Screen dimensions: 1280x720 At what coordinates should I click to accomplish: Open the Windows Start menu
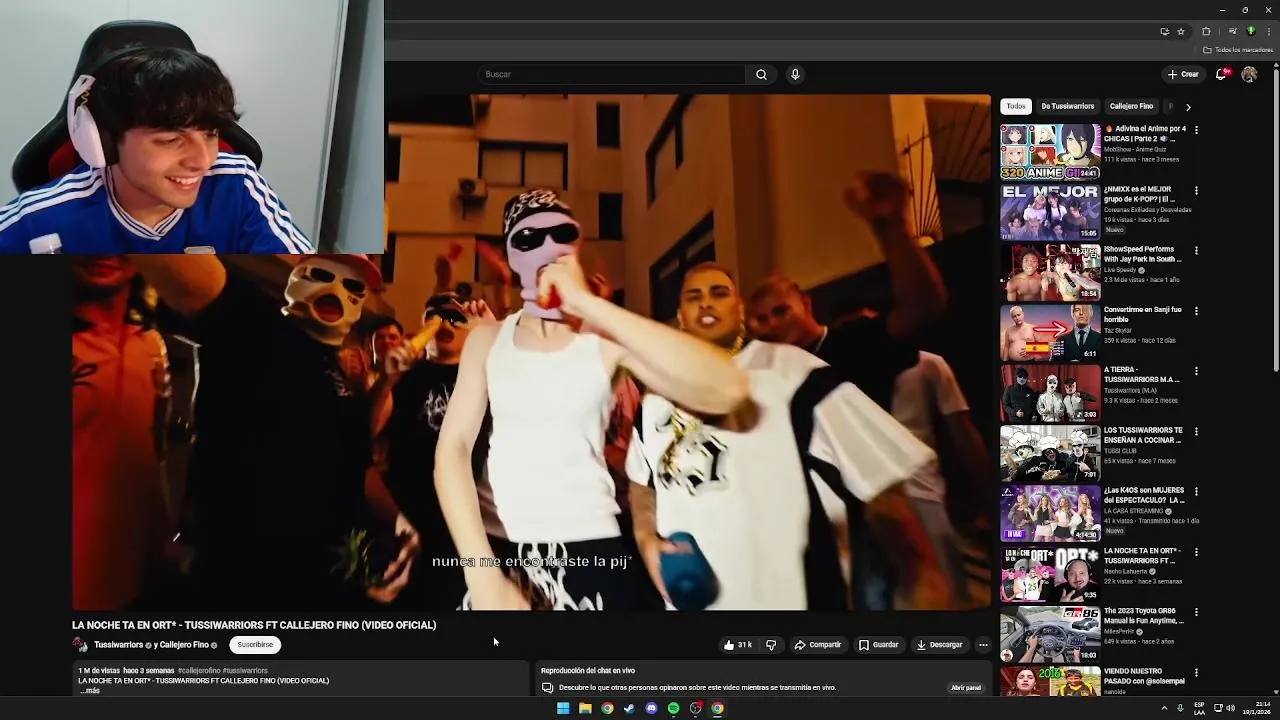(x=563, y=708)
